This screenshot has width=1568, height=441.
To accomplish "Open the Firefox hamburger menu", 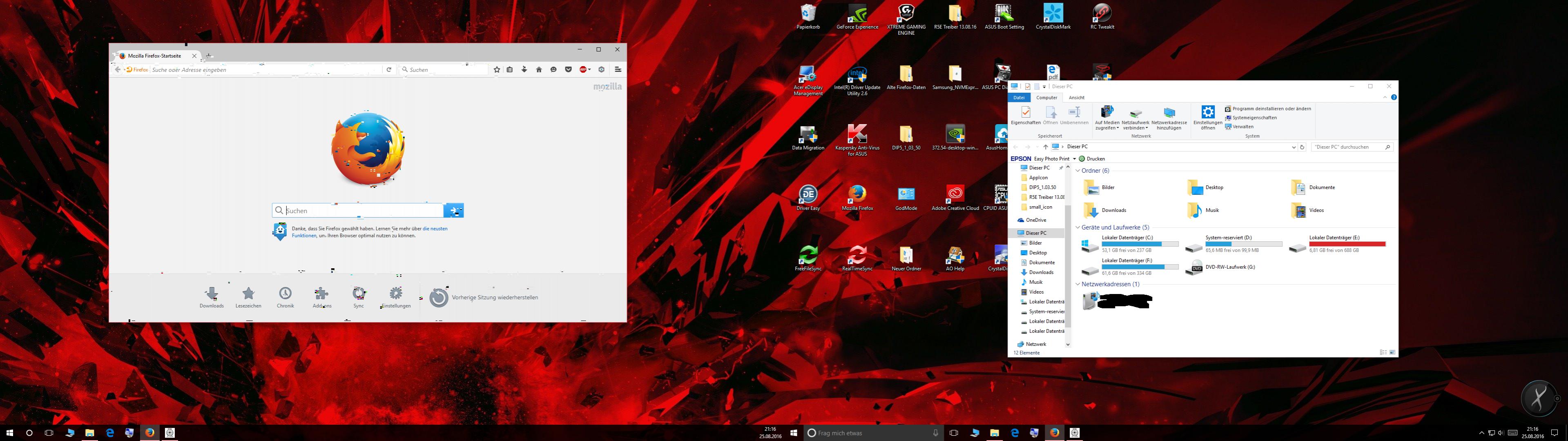I will click(x=617, y=70).
